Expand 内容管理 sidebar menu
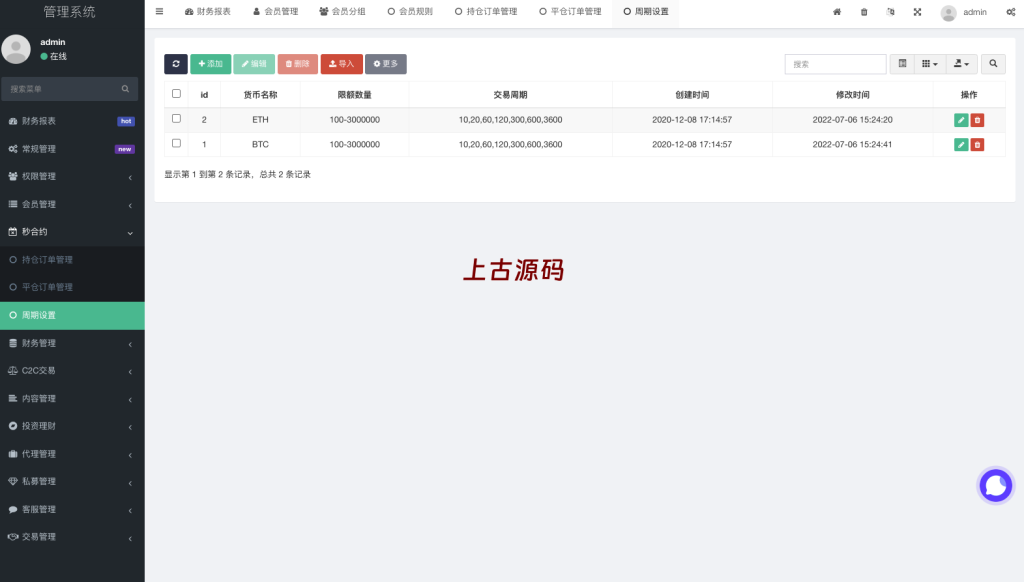Image resolution: width=1024 pixels, height=582 pixels. 72,398
